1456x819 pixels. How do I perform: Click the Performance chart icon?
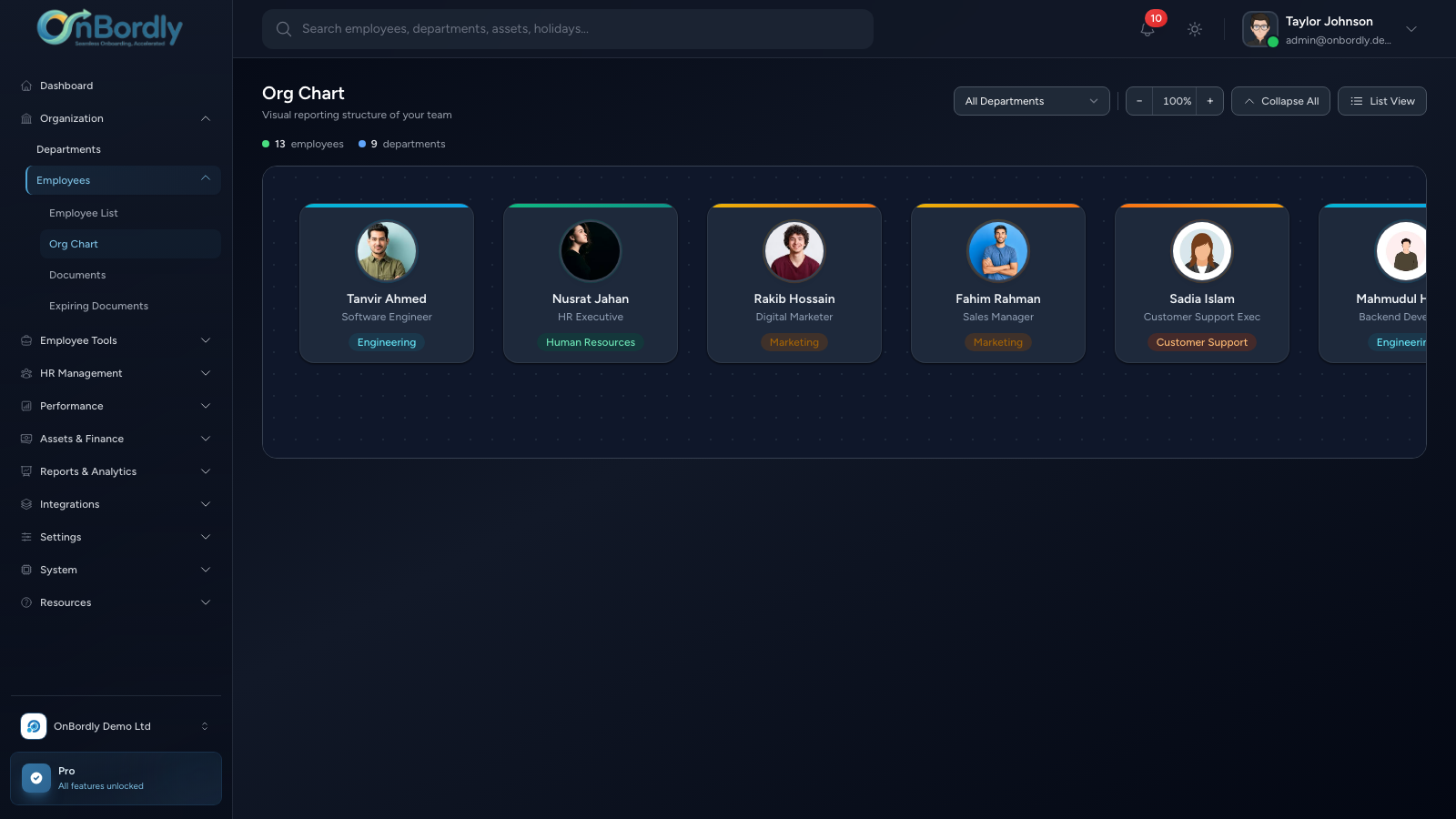click(x=26, y=406)
